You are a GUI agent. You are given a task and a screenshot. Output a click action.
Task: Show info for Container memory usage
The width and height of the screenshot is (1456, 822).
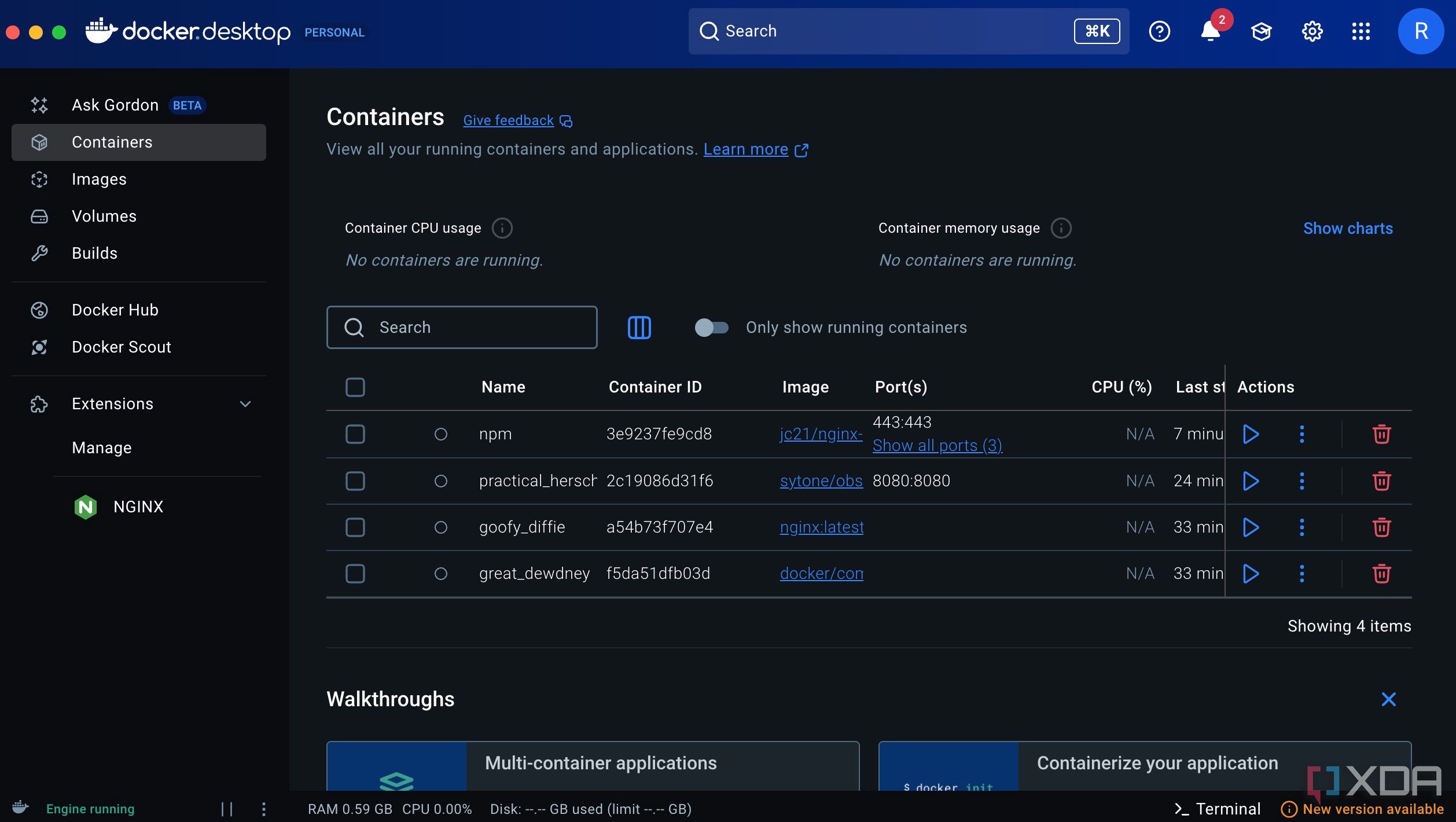pos(1061,228)
